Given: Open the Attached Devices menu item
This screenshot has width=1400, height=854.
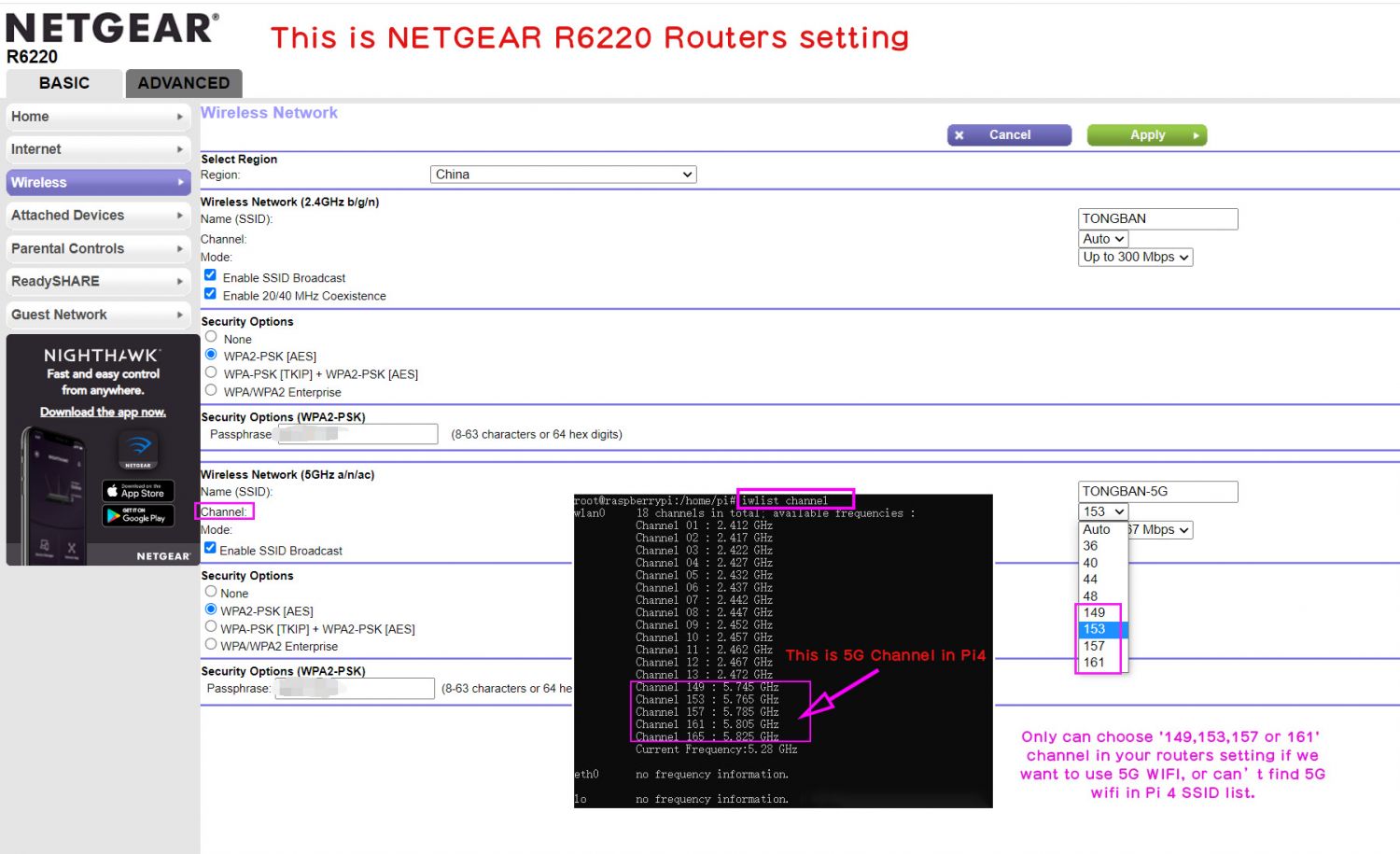Looking at the screenshot, I should 98,216.
